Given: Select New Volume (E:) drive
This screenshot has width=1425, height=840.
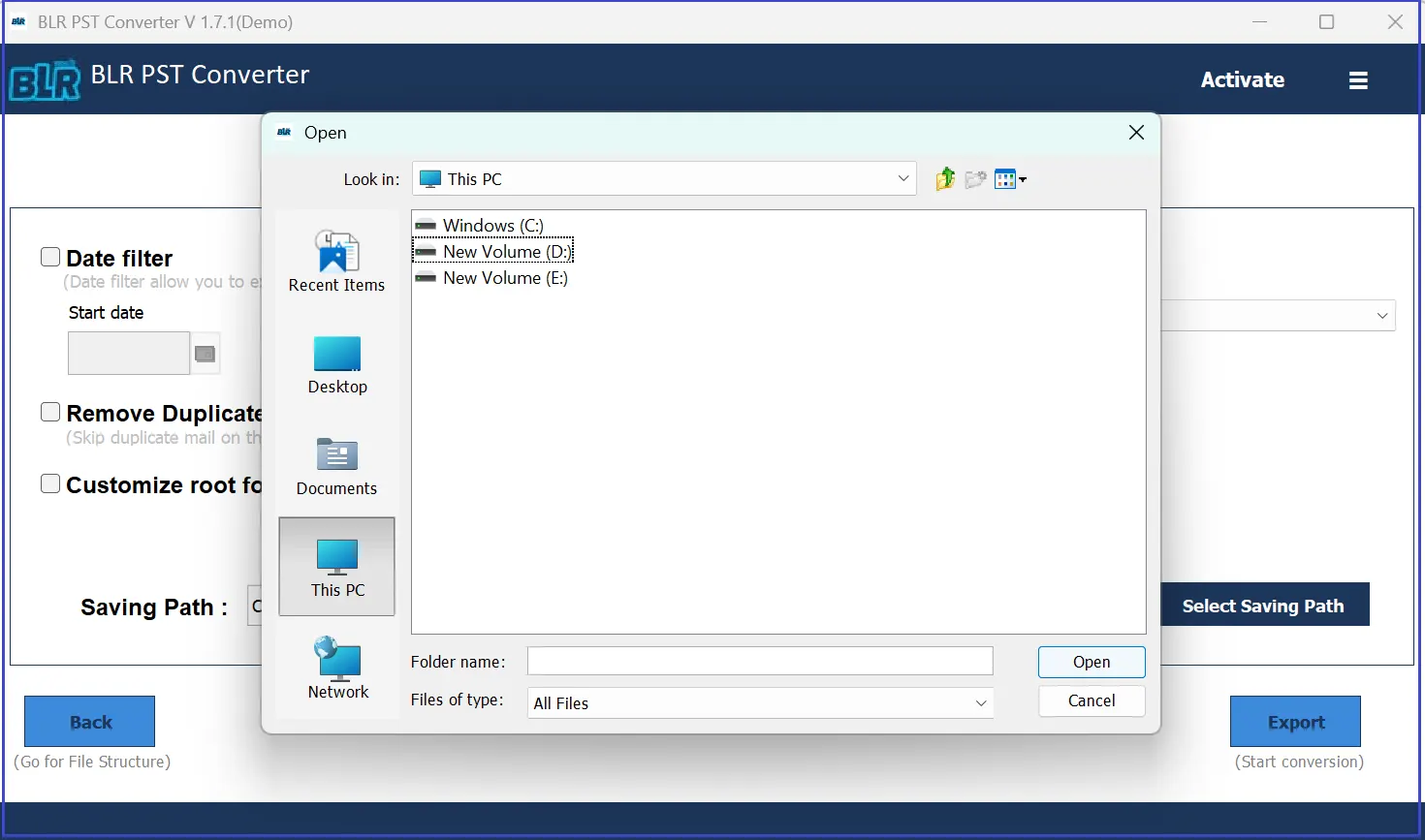Looking at the screenshot, I should pyautogui.click(x=504, y=278).
